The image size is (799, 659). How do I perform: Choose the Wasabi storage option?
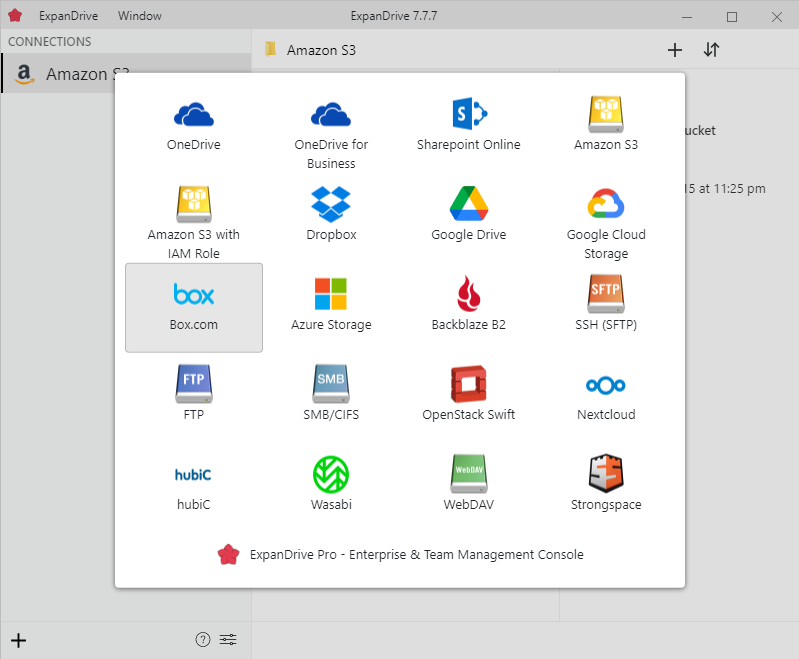[x=331, y=474]
